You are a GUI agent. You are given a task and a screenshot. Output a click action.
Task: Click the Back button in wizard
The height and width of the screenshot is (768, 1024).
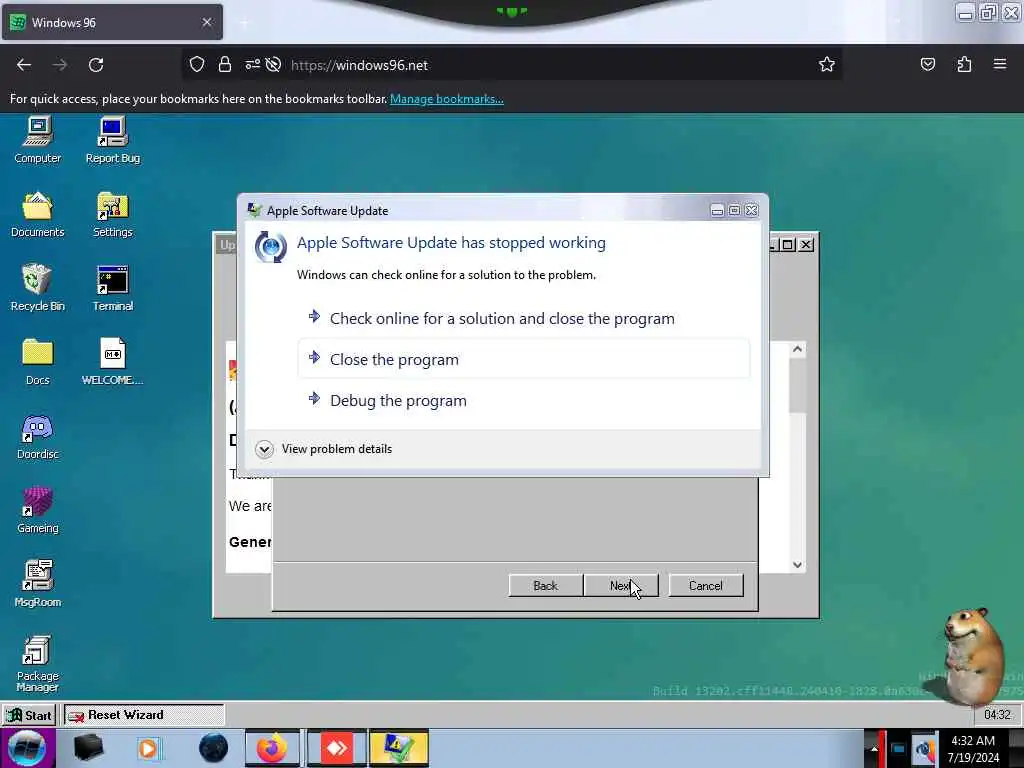[x=545, y=586]
